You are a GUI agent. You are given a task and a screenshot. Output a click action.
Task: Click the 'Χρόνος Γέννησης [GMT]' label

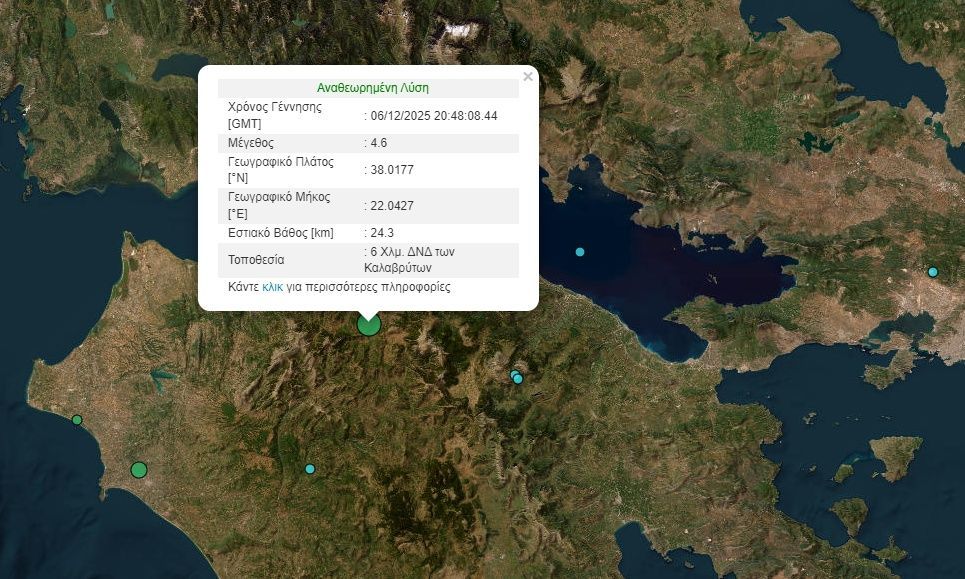point(275,115)
